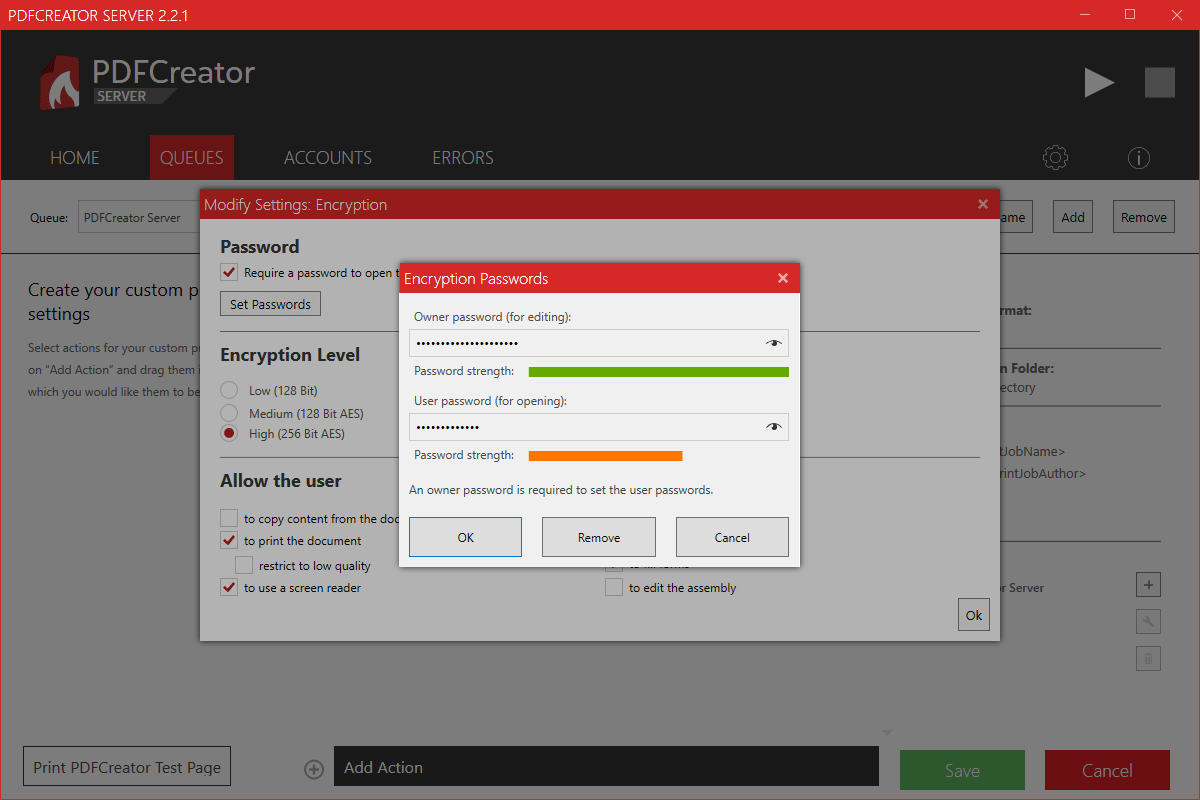Toggle 'to use a screen reader' checkbox
Image resolution: width=1200 pixels, height=800 pixels.
point(229,588)
